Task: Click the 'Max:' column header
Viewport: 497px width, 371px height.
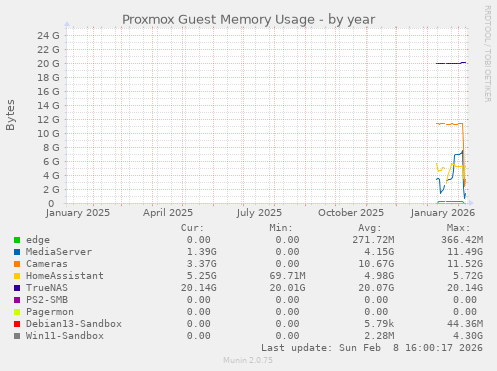Action: point(458,228)
